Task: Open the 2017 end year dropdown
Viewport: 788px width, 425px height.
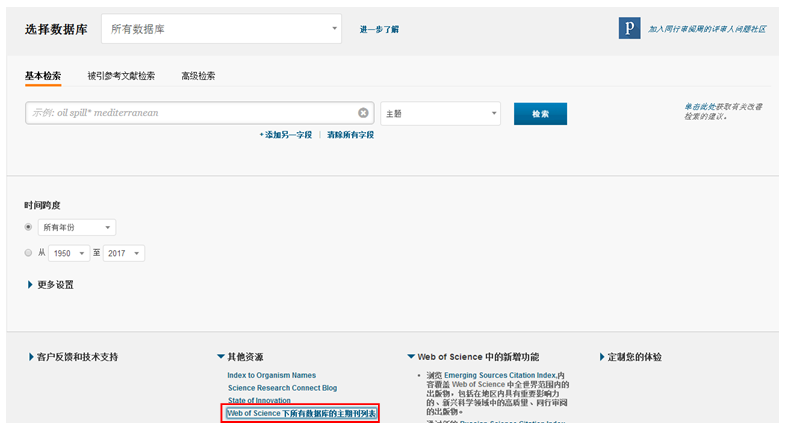Action: click(124, 254)
